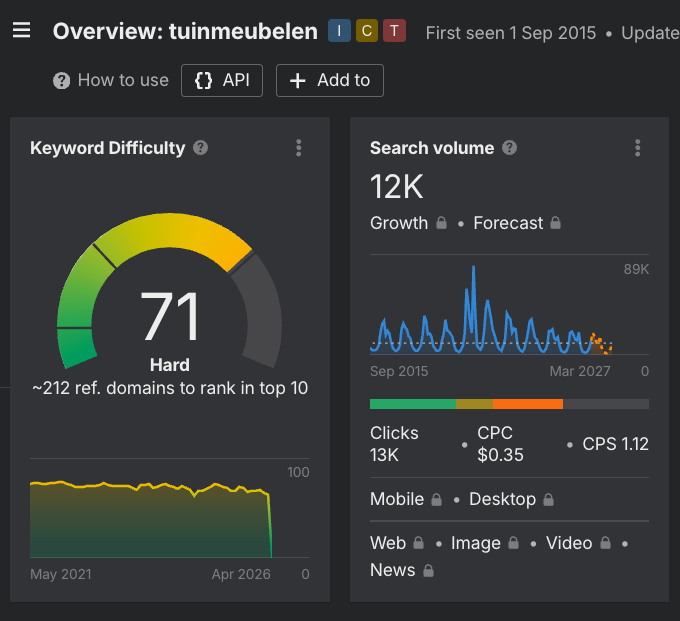Click the 'Sep 2015' chart axis label
680x621 pixels.
click(399, 371)
